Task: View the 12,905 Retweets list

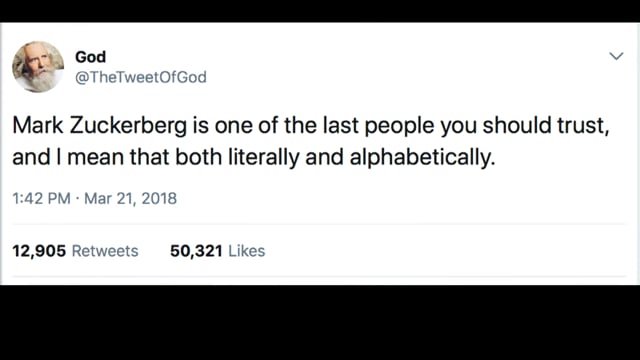Action: point(75,251)
